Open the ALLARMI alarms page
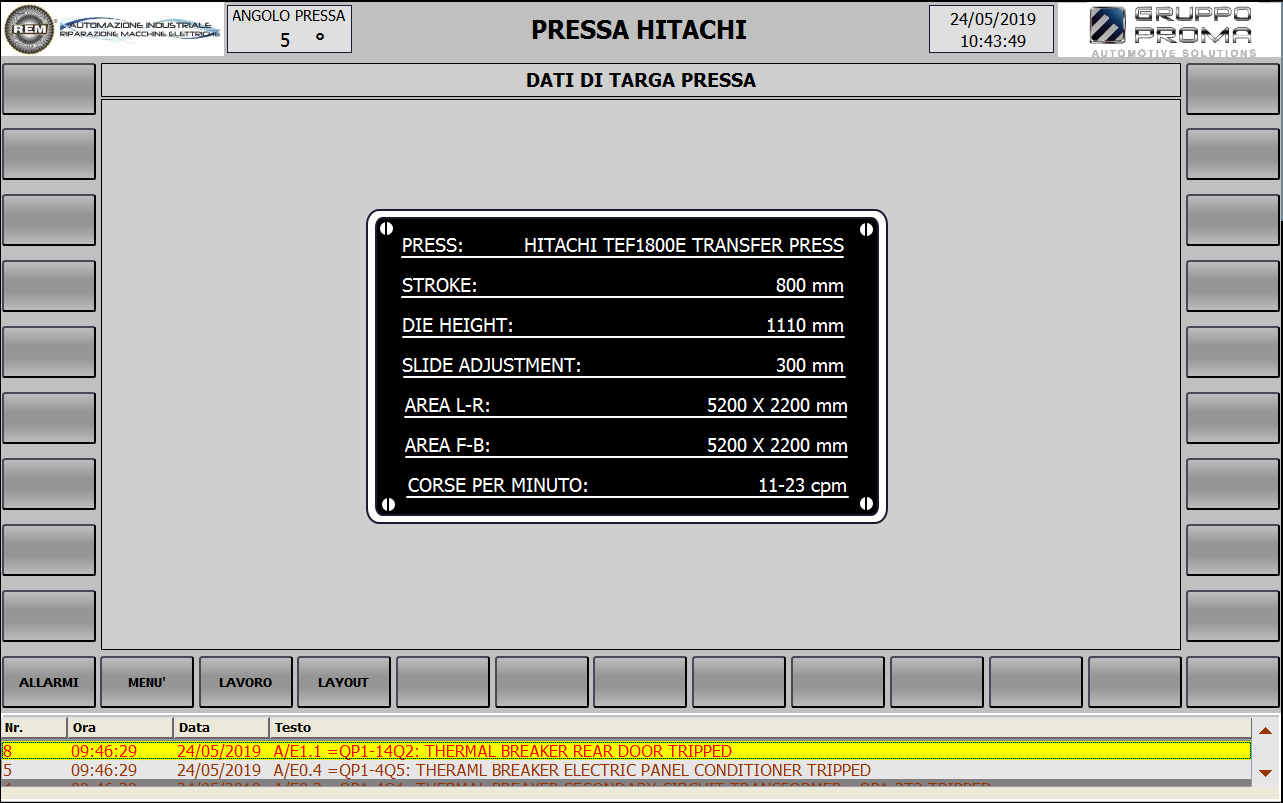 tap(49, 682)
